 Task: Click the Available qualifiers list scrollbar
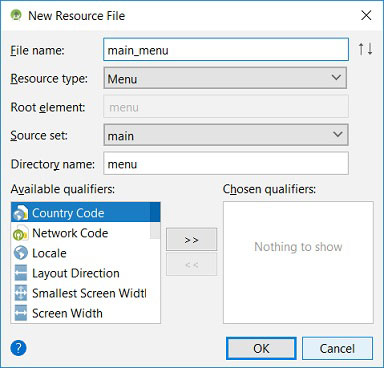tap(155, 221)
